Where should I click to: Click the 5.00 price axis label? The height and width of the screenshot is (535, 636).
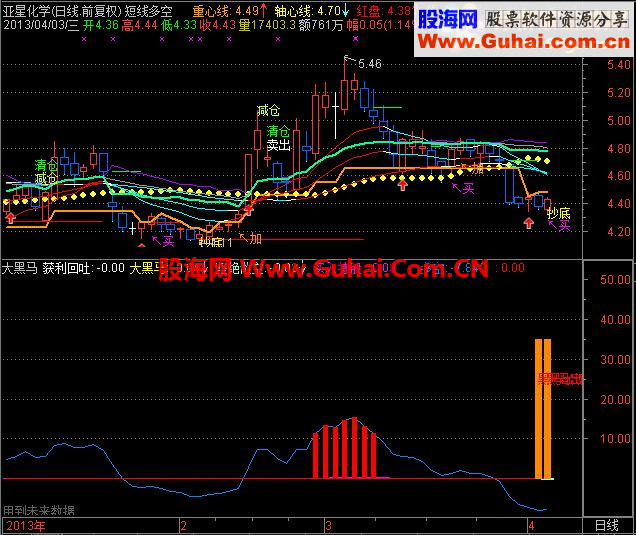[x=619, y=120]
